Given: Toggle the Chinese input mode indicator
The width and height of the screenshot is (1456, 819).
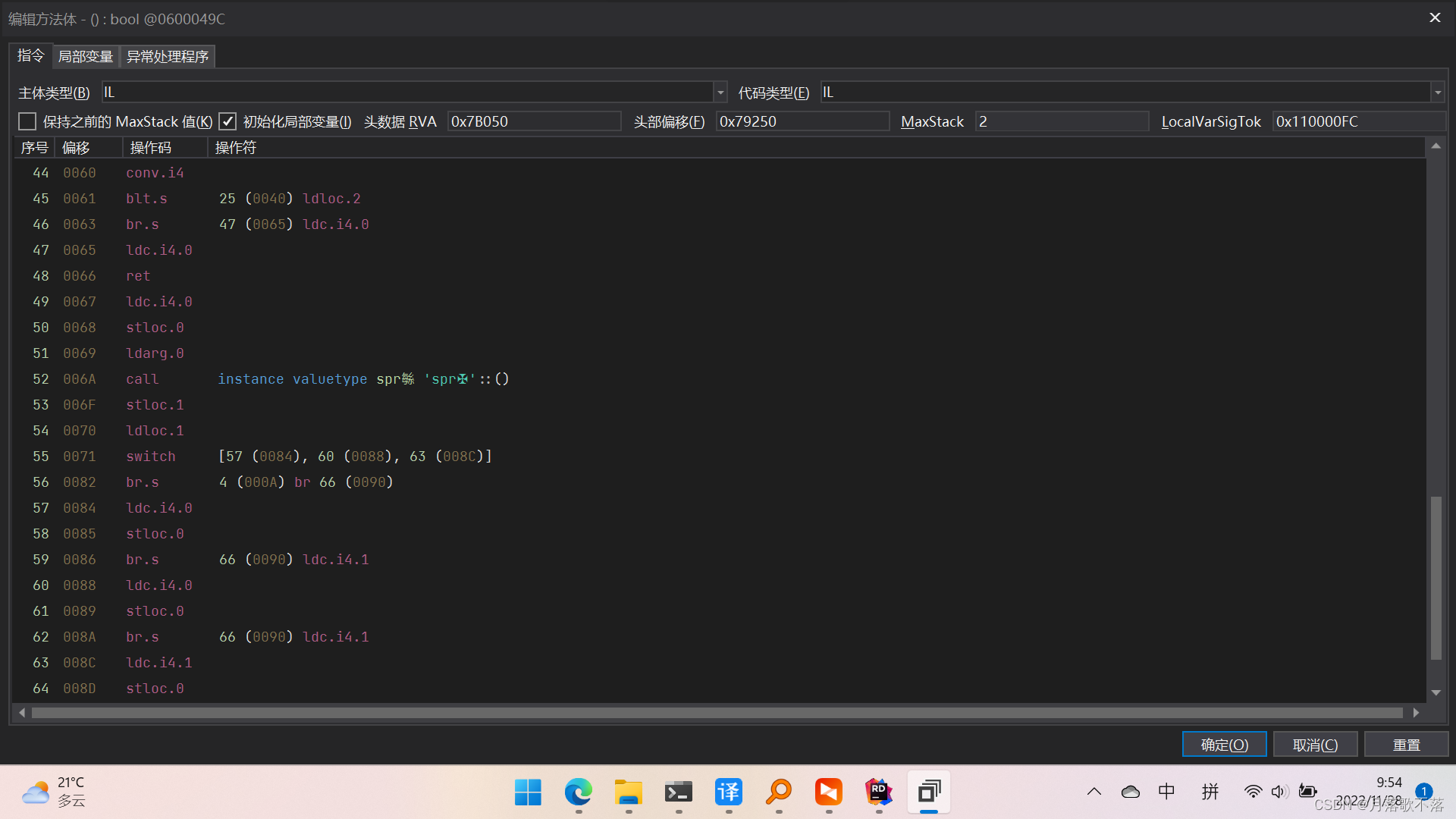Looking at the screenshot, I should click(x=1166, y=792).
